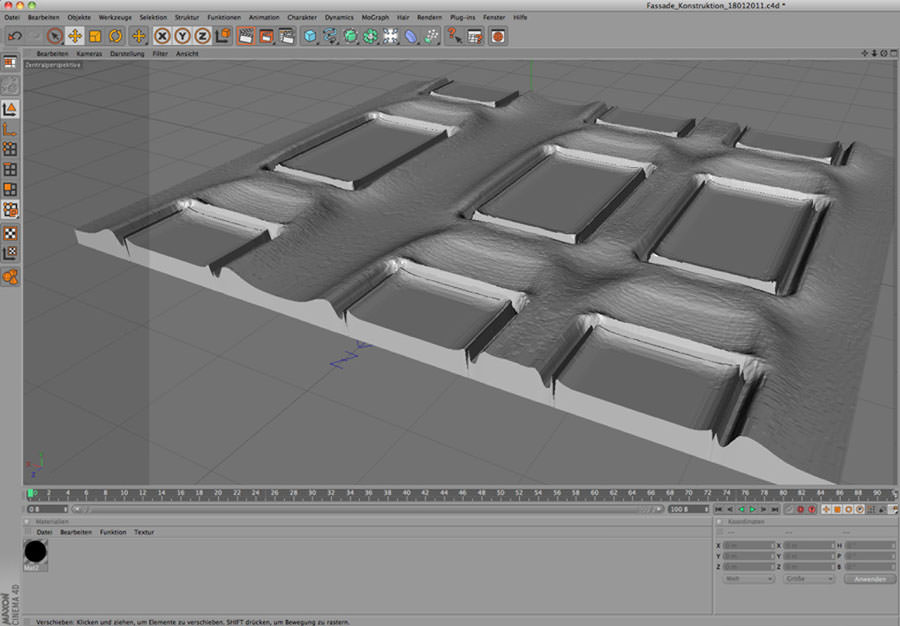This screenshot has width=900, height=626.
Task: Toggle automatic keyframing button
Action: [812, 509]
